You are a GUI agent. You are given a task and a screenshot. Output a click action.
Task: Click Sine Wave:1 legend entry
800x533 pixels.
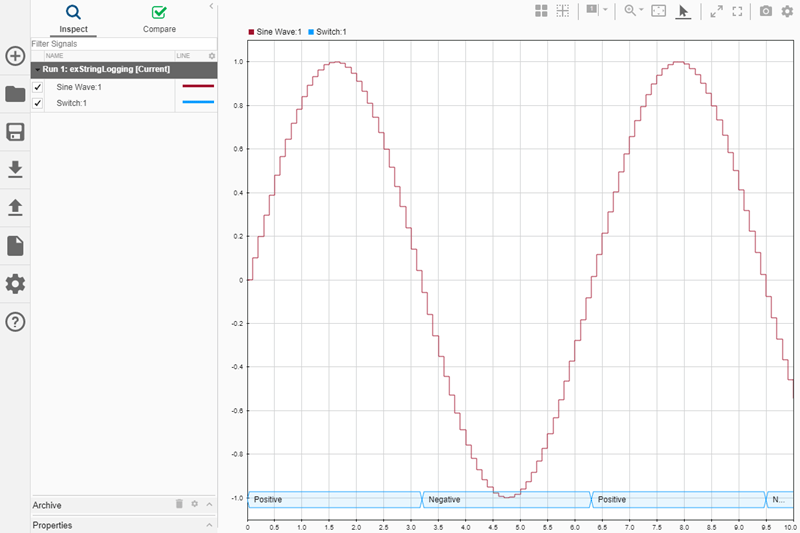[x=275, y=32]
